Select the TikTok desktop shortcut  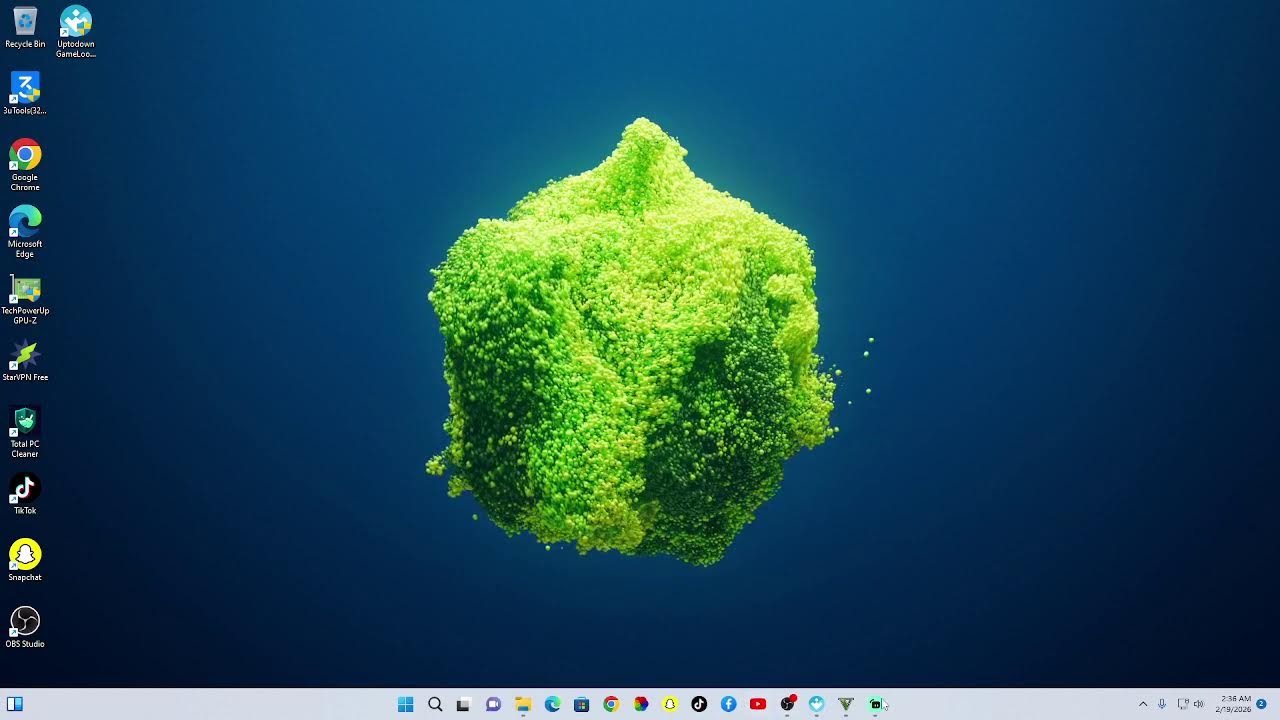pyautogui.click(x=25, y=494)
